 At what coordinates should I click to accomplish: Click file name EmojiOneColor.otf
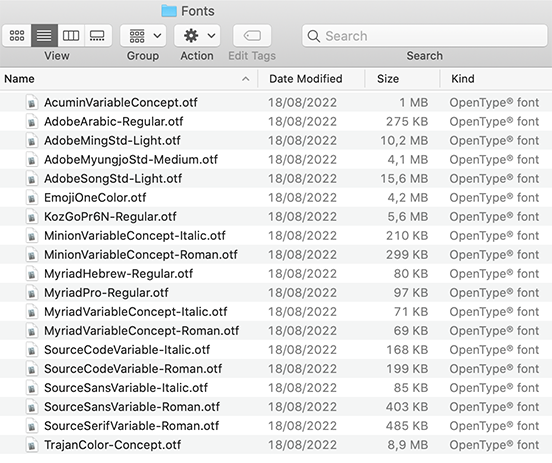coord(95,198)
